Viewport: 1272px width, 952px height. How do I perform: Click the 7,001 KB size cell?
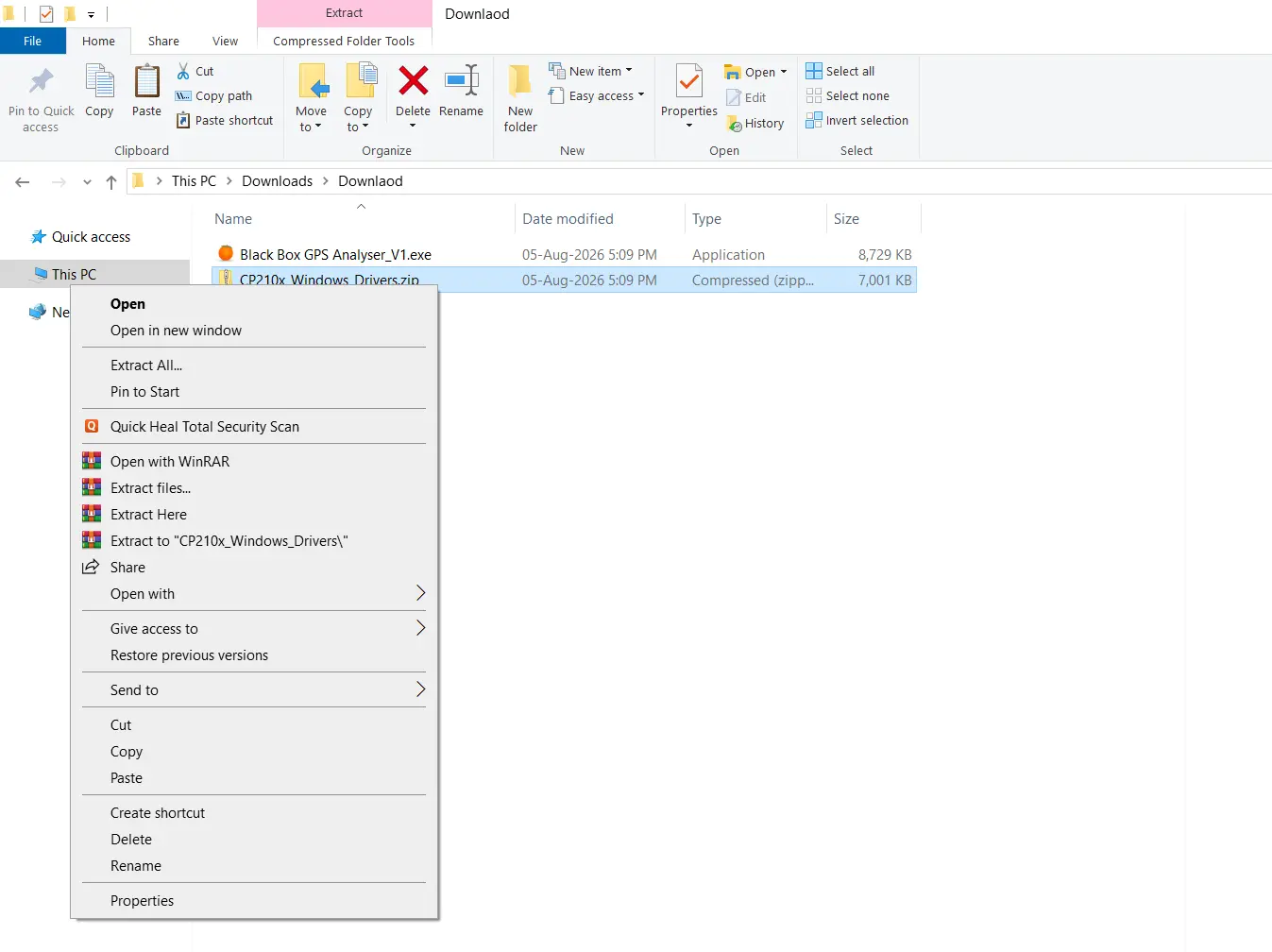click(x=885, y=280)
